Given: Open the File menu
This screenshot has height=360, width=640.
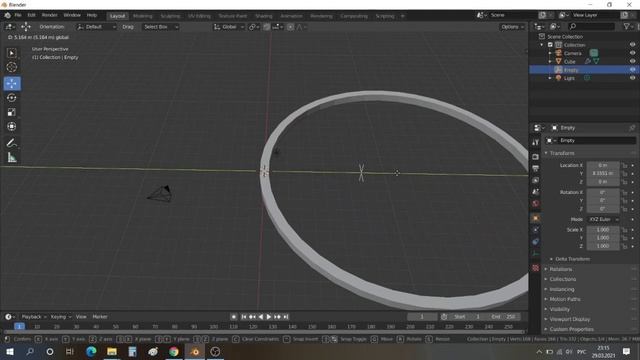Looking at the screenshot, I should [18, 15].
